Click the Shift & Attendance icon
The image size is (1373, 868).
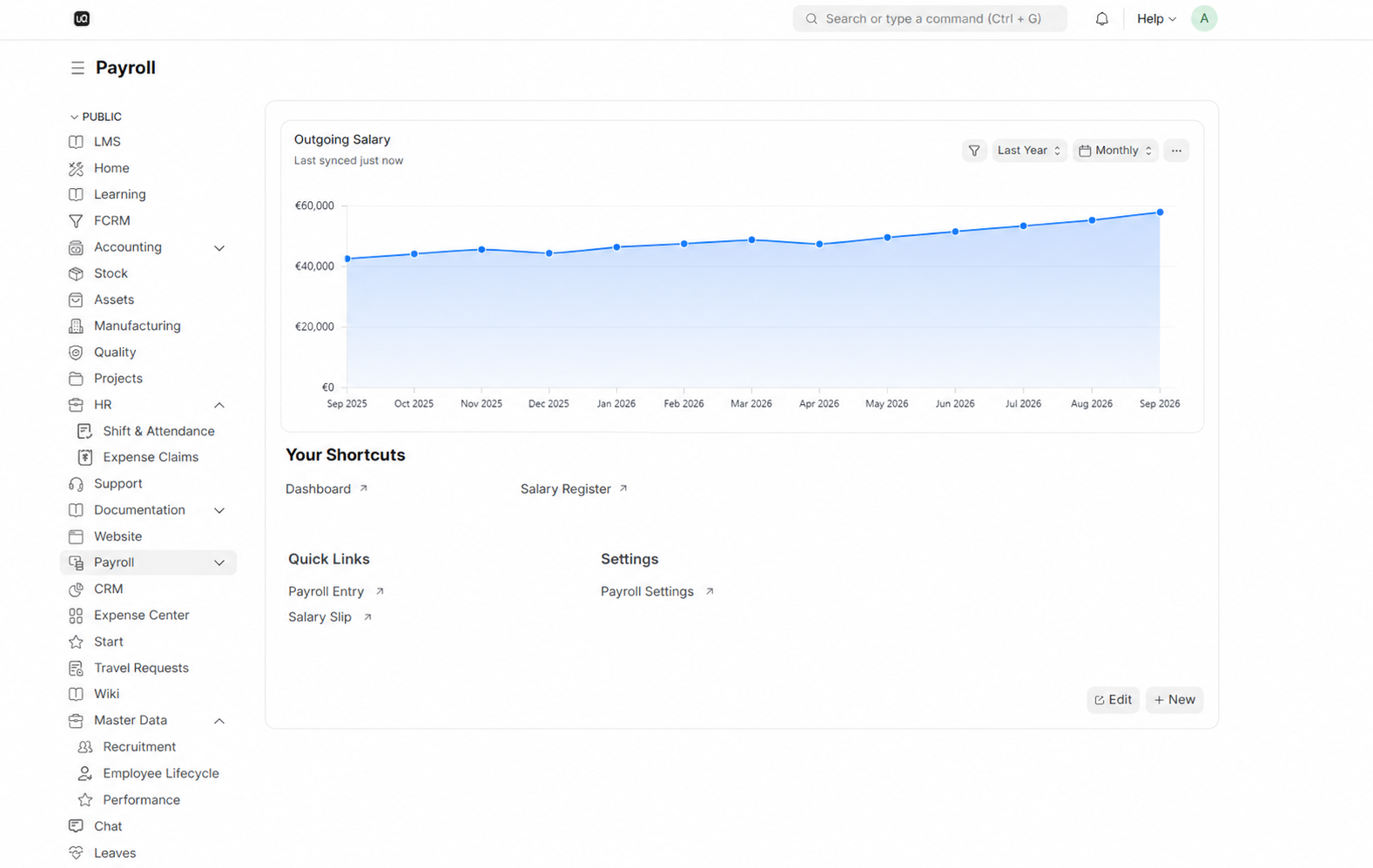[x=84, y=431]
